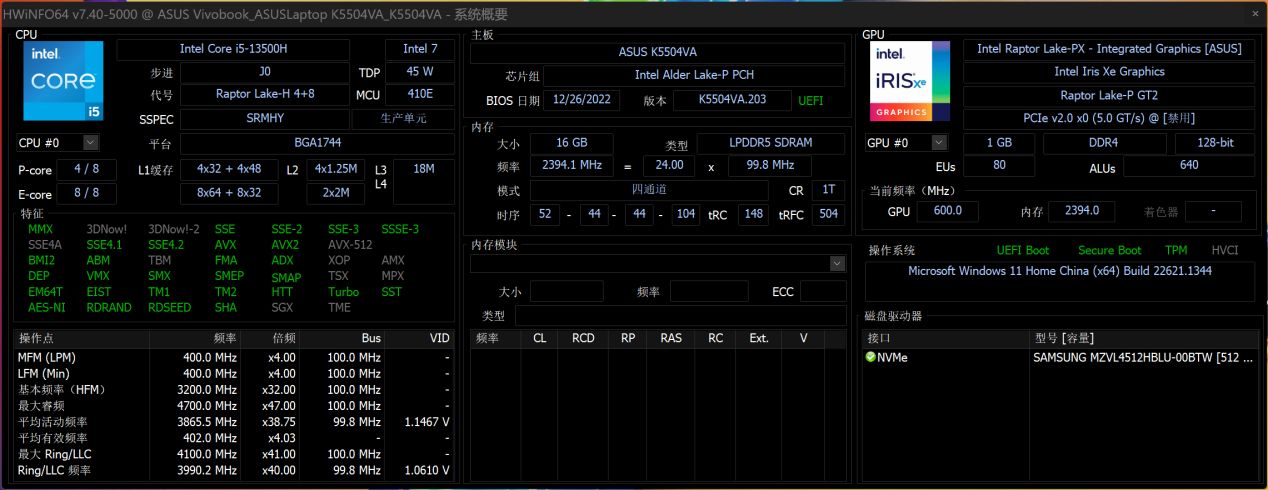The height and width of the screenshot is (490, 1268).
Task: Click the 操作点 column header
Action: click(80, 338)
